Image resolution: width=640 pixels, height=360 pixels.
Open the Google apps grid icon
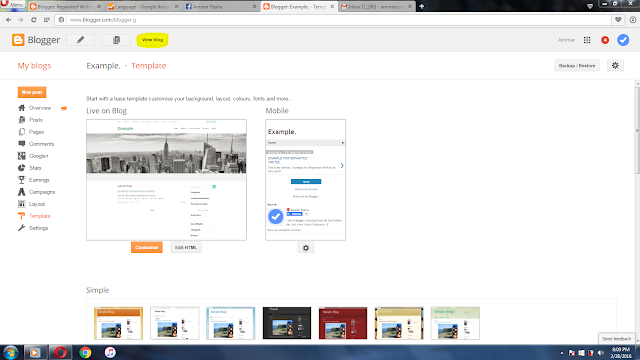point(587,40)
